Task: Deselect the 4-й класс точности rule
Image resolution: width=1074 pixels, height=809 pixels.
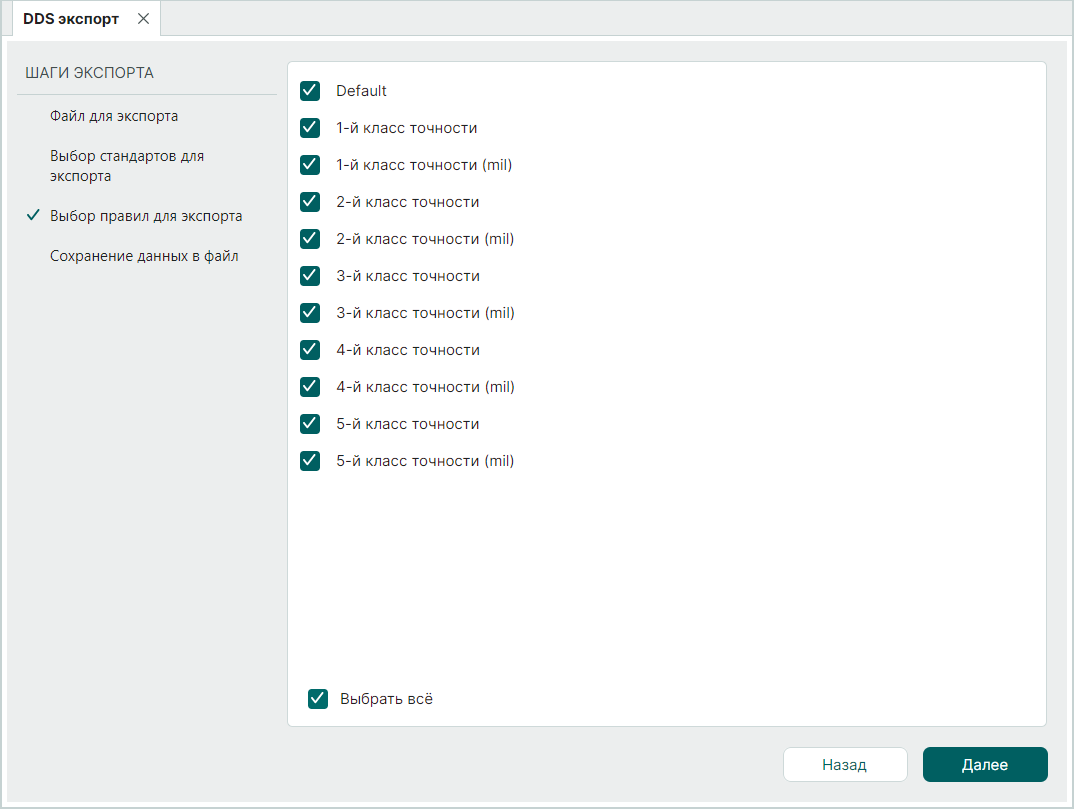Action: click(310, 350)
